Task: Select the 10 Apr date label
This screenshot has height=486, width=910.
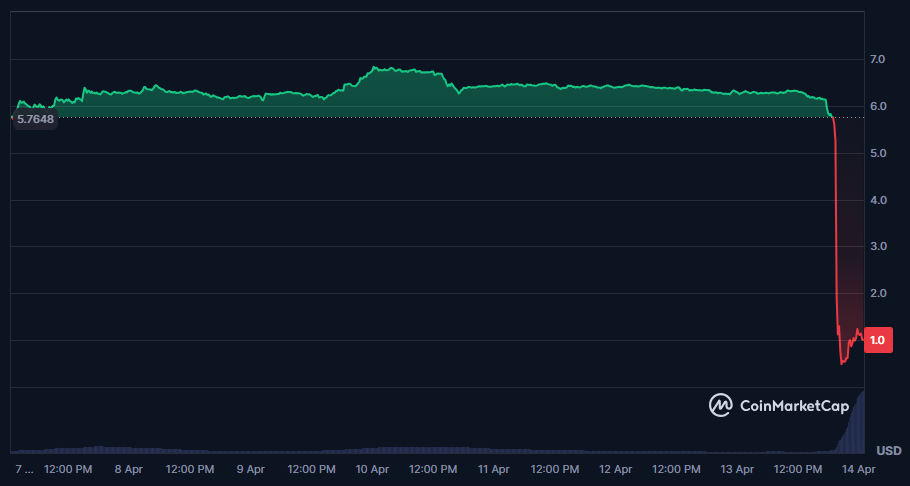Action: (372, 468)
